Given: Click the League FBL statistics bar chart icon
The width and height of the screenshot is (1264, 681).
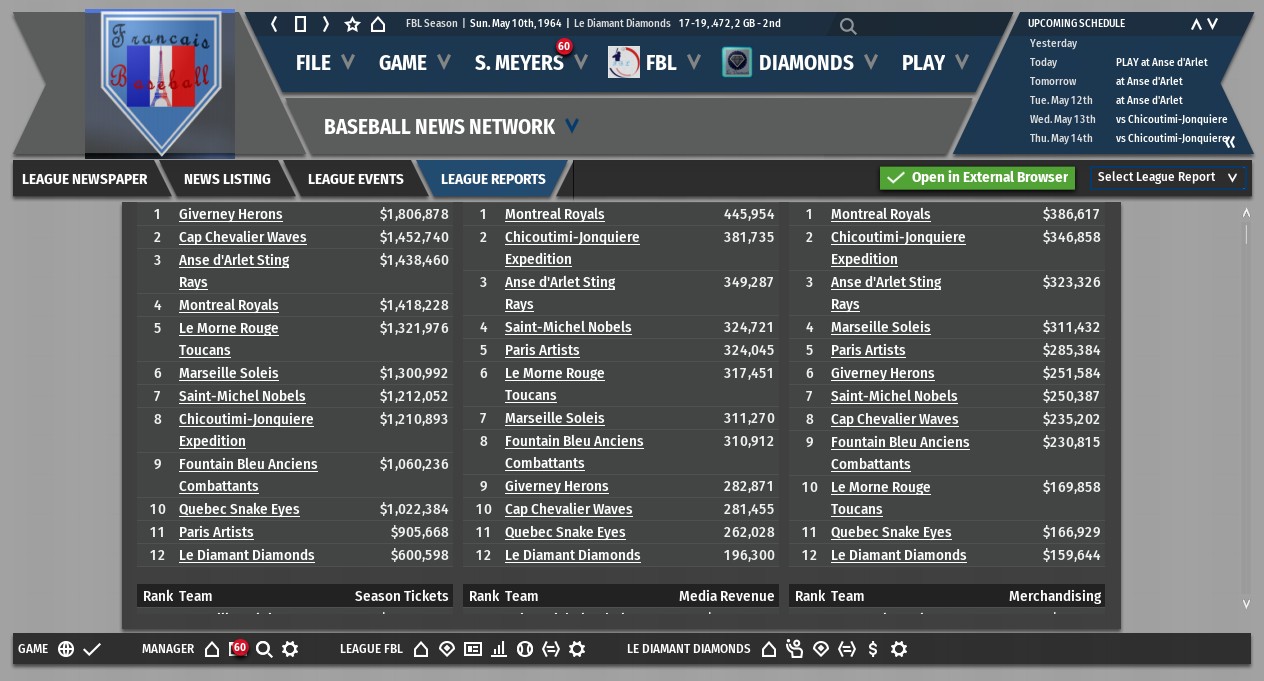Looking at the screenshot, I should point(499,649).
